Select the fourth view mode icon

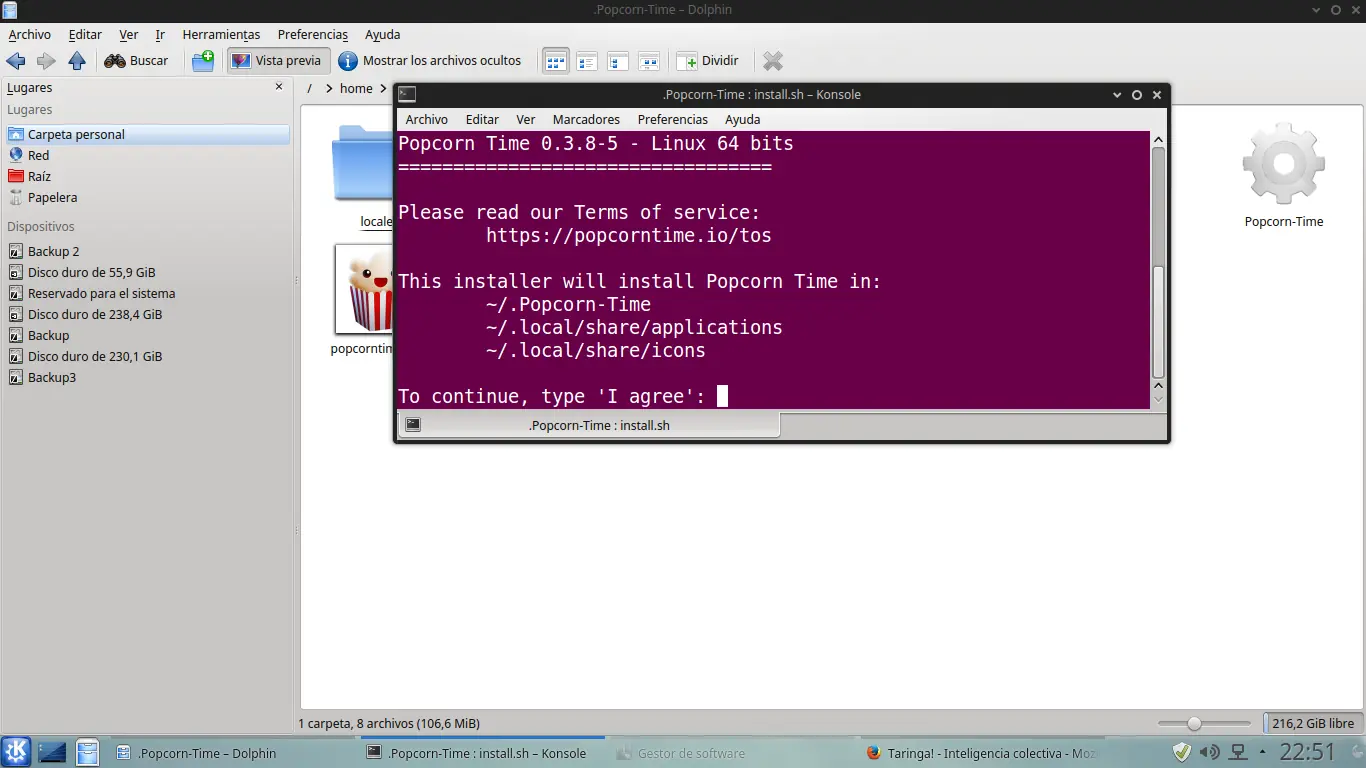649,61
